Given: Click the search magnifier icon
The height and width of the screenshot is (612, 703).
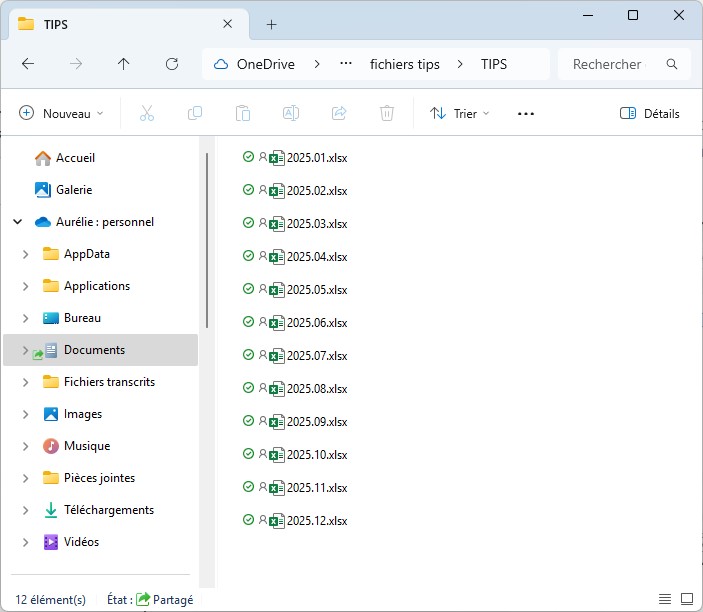Looking at the screenshot, I should 672,64.
